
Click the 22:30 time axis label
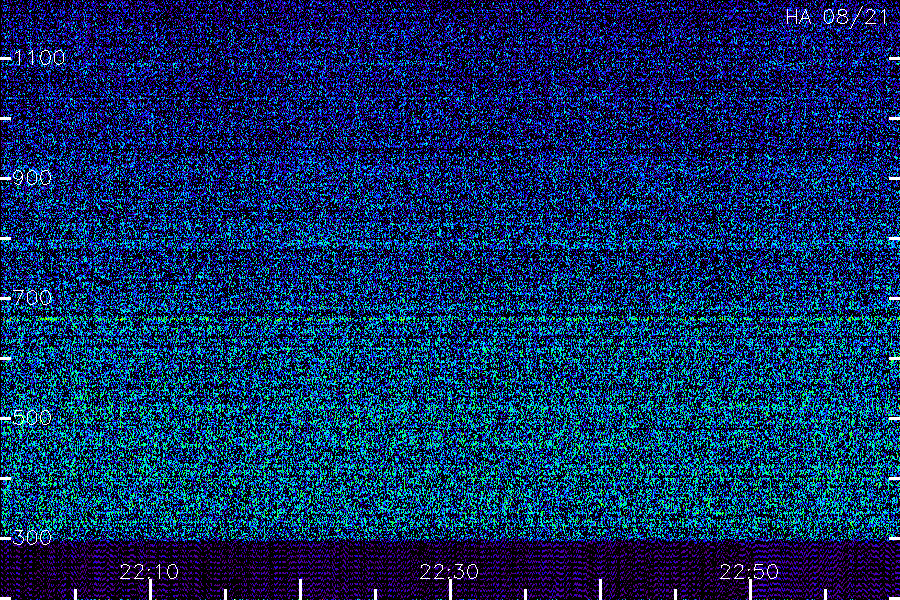point(449,572)
